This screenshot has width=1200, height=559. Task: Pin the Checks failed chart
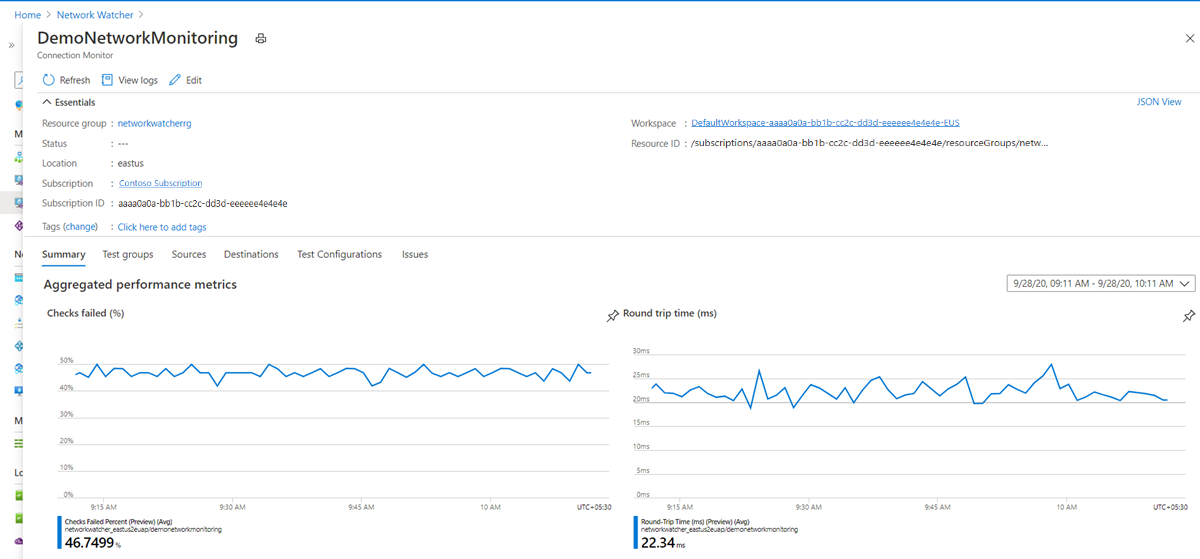[x=613, y=316]
